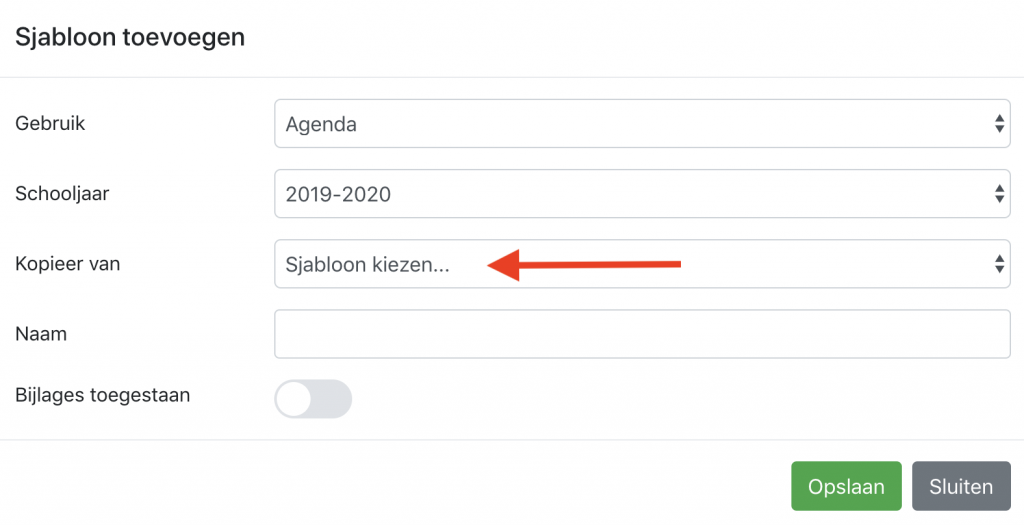Click the red arrow pointing at Sjabloon kiezen
Viewport: 1024px width, 525px height.
[584, 264]
